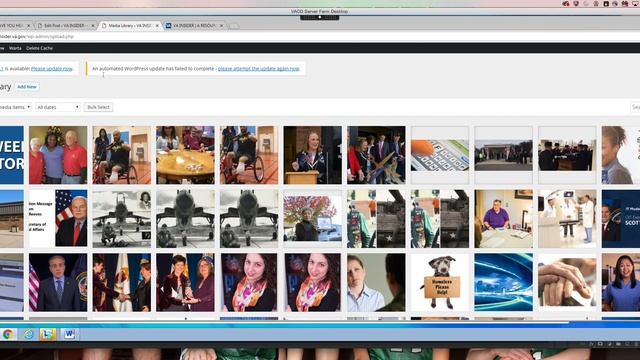Image resolution: width=640 pixels, height=360 pixels.
Task: Select the dog with Homeless Please Help sign
Action: point(440,282)
